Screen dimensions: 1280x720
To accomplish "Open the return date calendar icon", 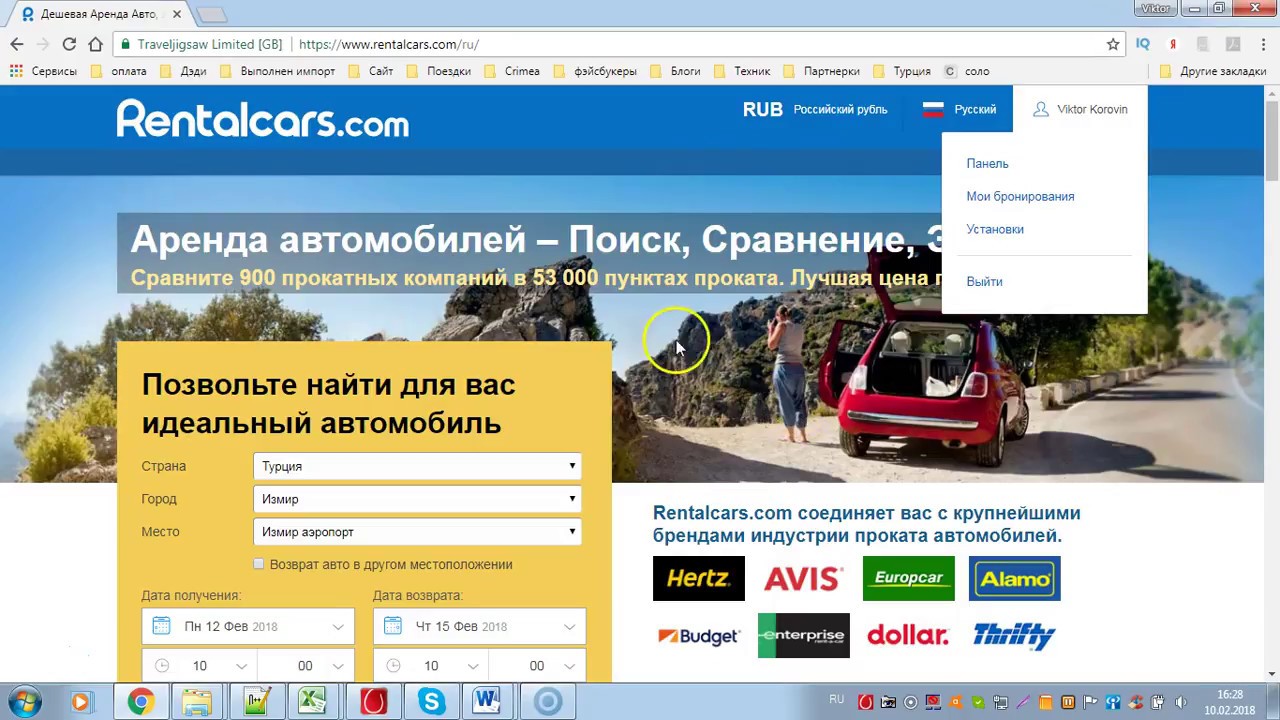I will pos(393,626).
